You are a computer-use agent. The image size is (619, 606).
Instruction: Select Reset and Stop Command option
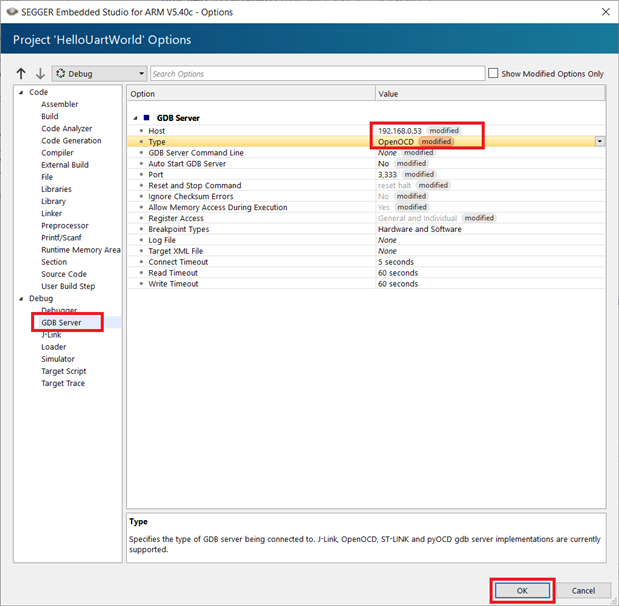[366, 186]
